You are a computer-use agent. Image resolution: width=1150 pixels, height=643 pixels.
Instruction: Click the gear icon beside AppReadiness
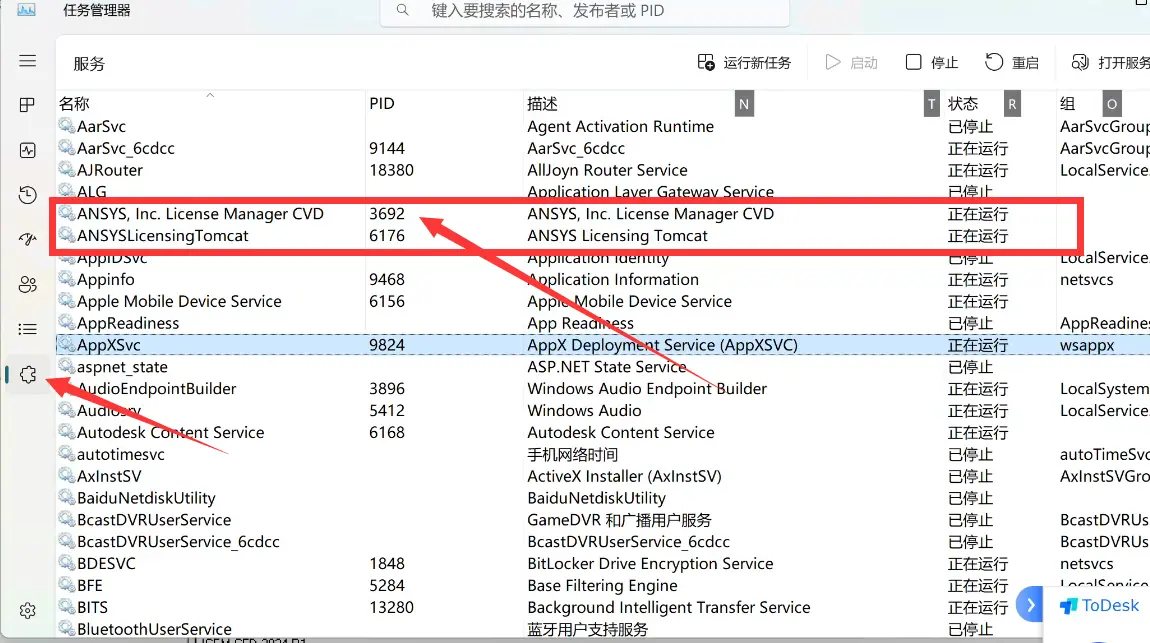(66, 323)
